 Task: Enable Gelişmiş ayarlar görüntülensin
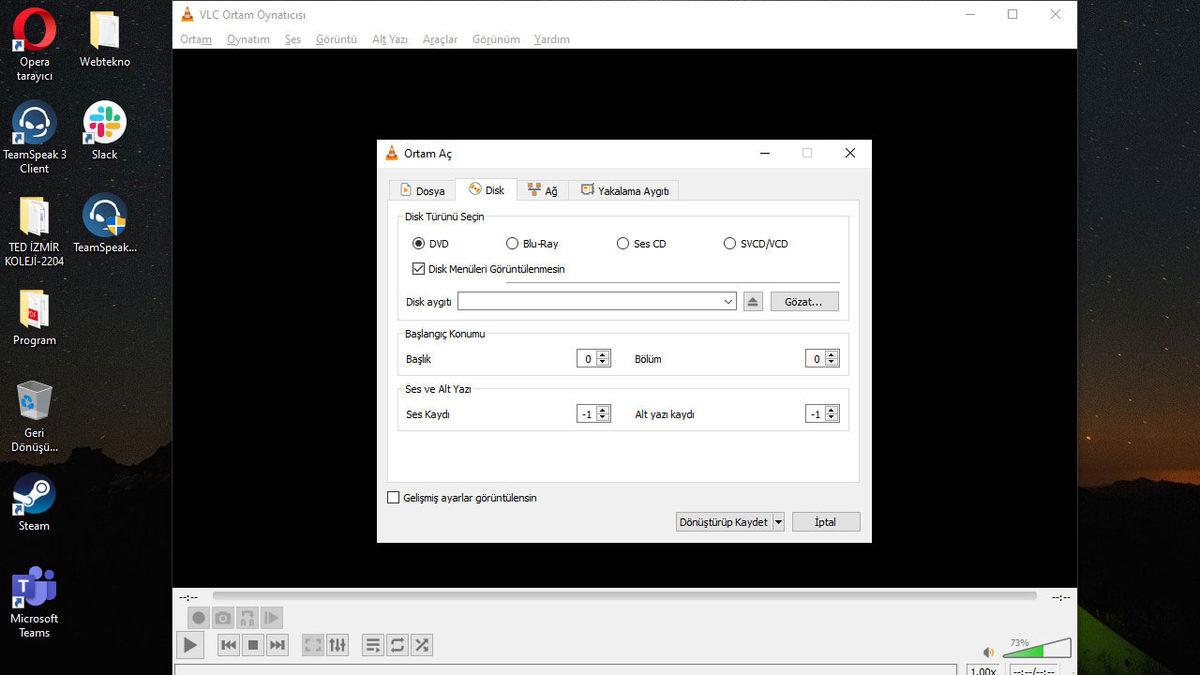(393, 497)
